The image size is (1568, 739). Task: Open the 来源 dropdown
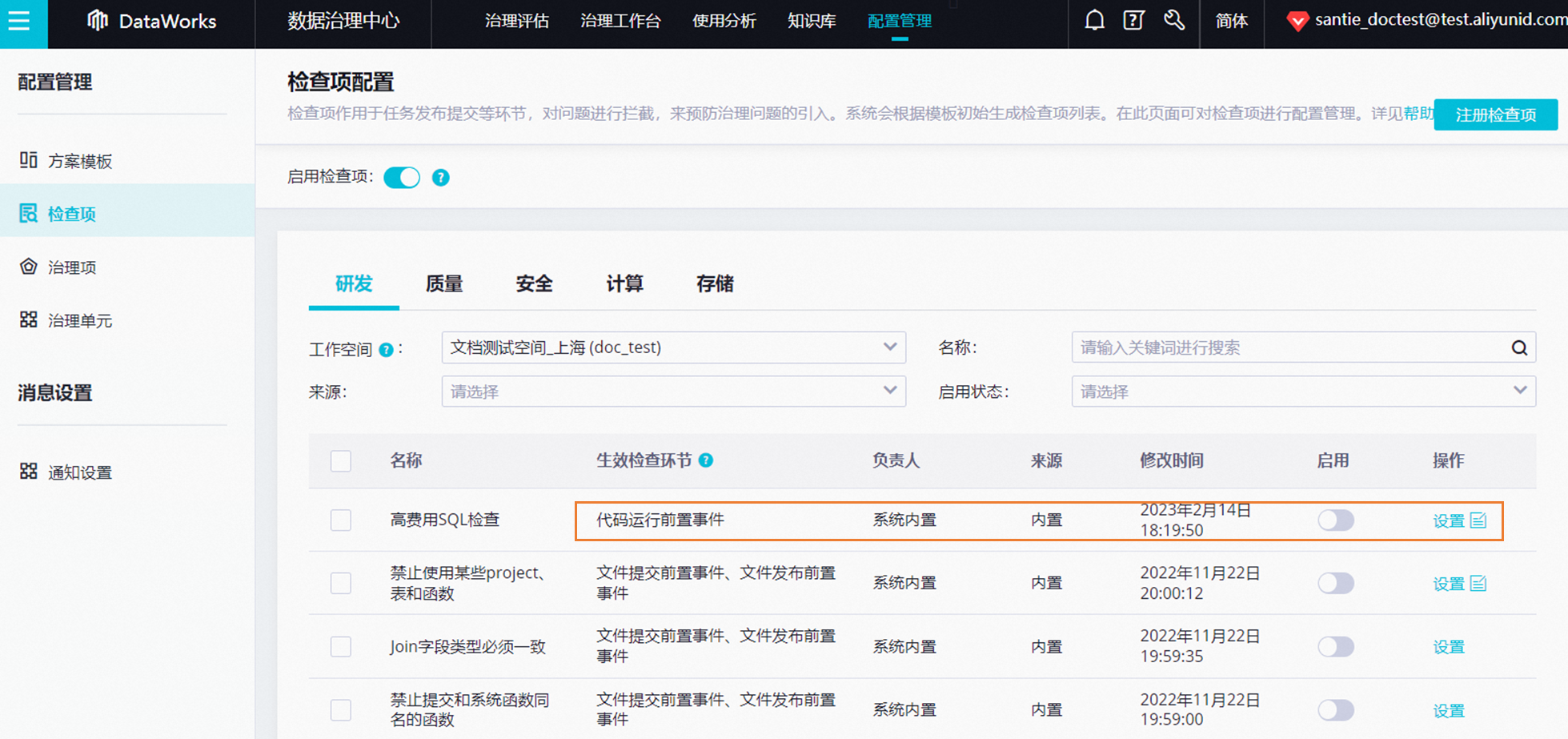click(674, 392)
